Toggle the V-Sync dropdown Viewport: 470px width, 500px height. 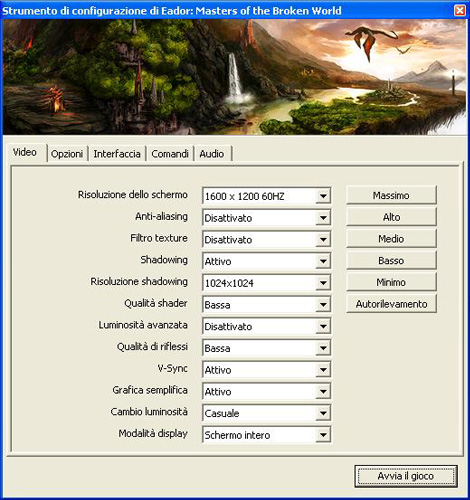tap(267, 369)
